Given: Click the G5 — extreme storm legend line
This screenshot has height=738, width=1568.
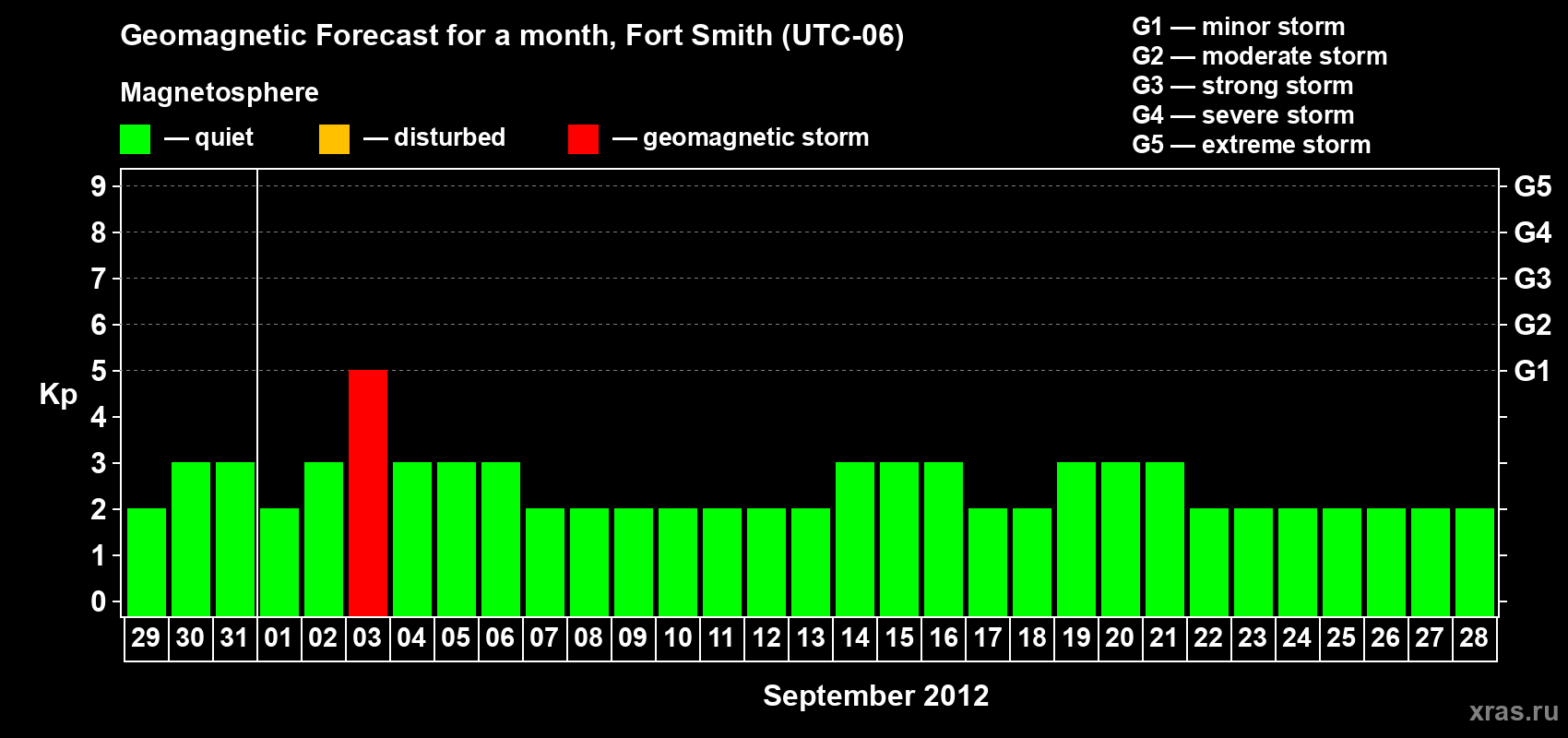Looking at the screenshot, I should 1251,145.
